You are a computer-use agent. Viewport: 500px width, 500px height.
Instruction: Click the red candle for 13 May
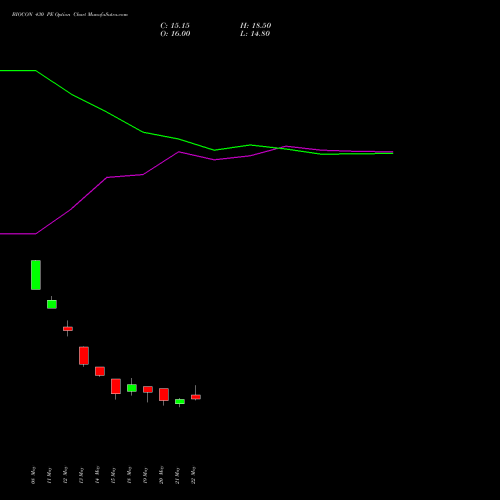84,356
